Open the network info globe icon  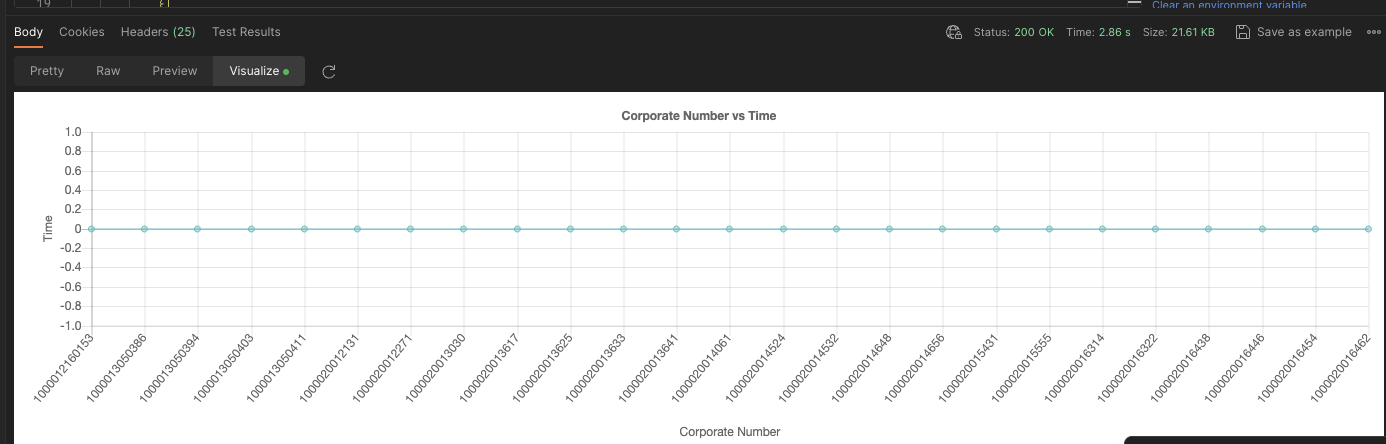tap(953, 32)
